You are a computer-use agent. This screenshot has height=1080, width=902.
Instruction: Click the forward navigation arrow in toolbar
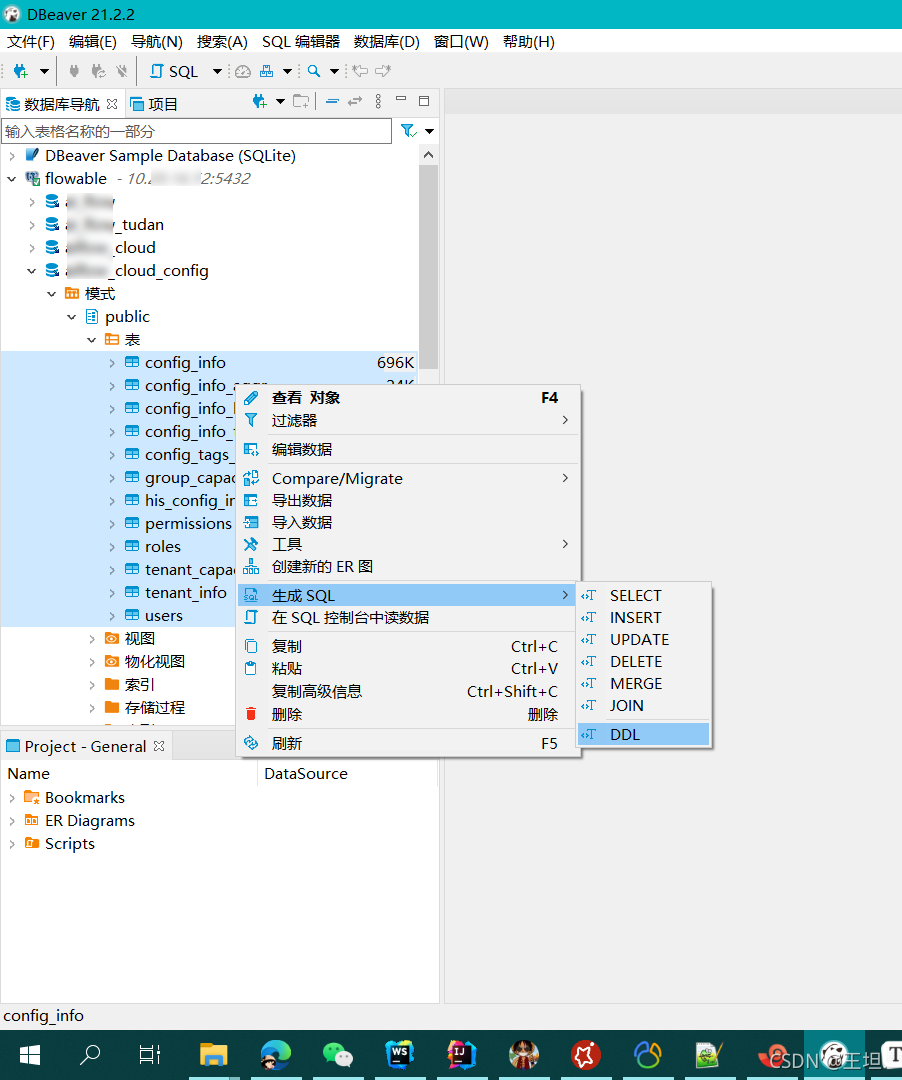pos(384,71)
